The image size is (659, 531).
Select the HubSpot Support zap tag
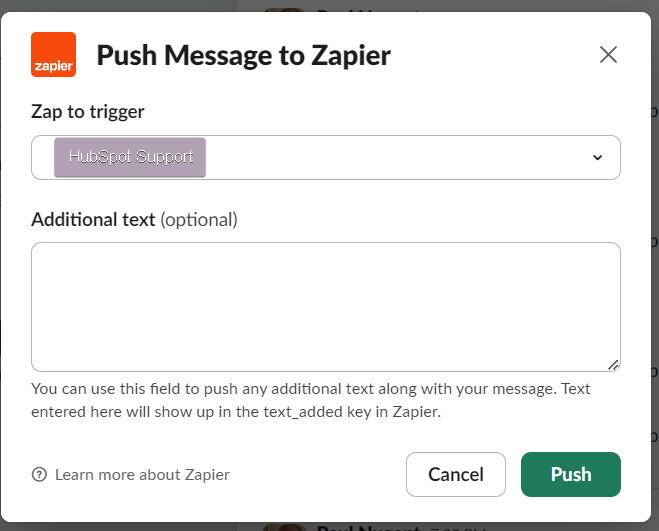130,158
